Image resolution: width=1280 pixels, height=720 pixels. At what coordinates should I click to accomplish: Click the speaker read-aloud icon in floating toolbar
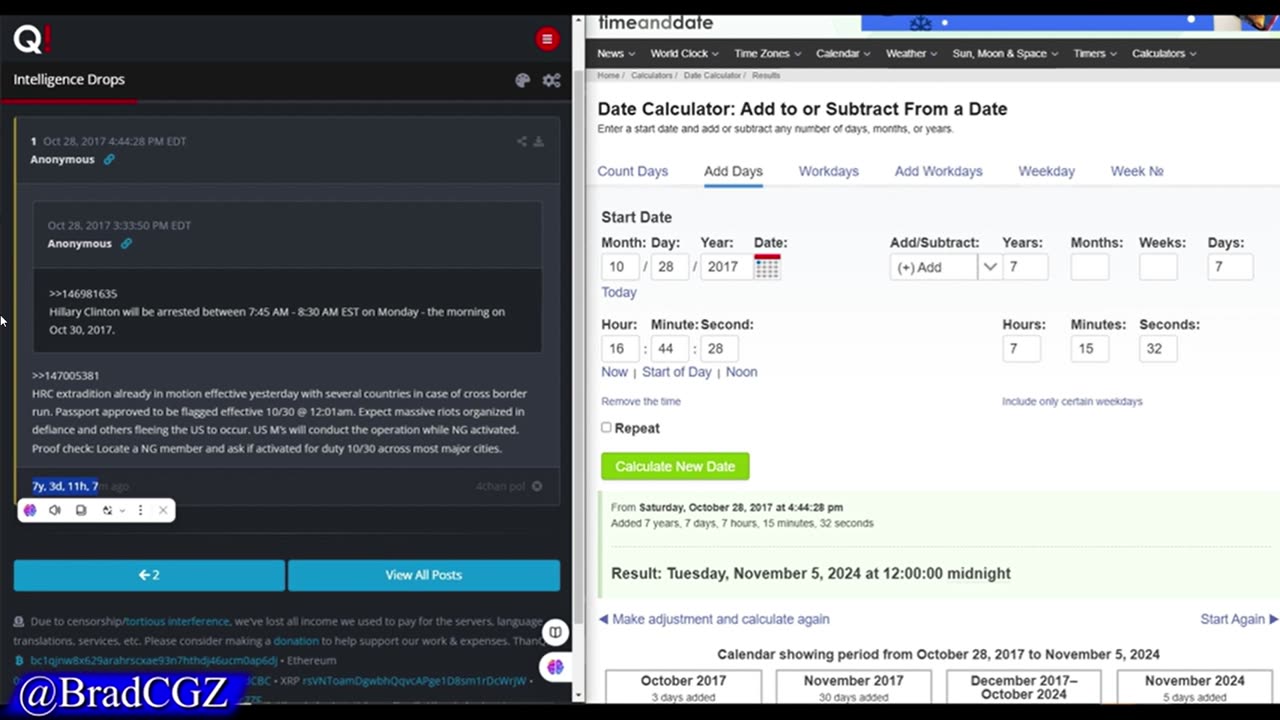55,510
